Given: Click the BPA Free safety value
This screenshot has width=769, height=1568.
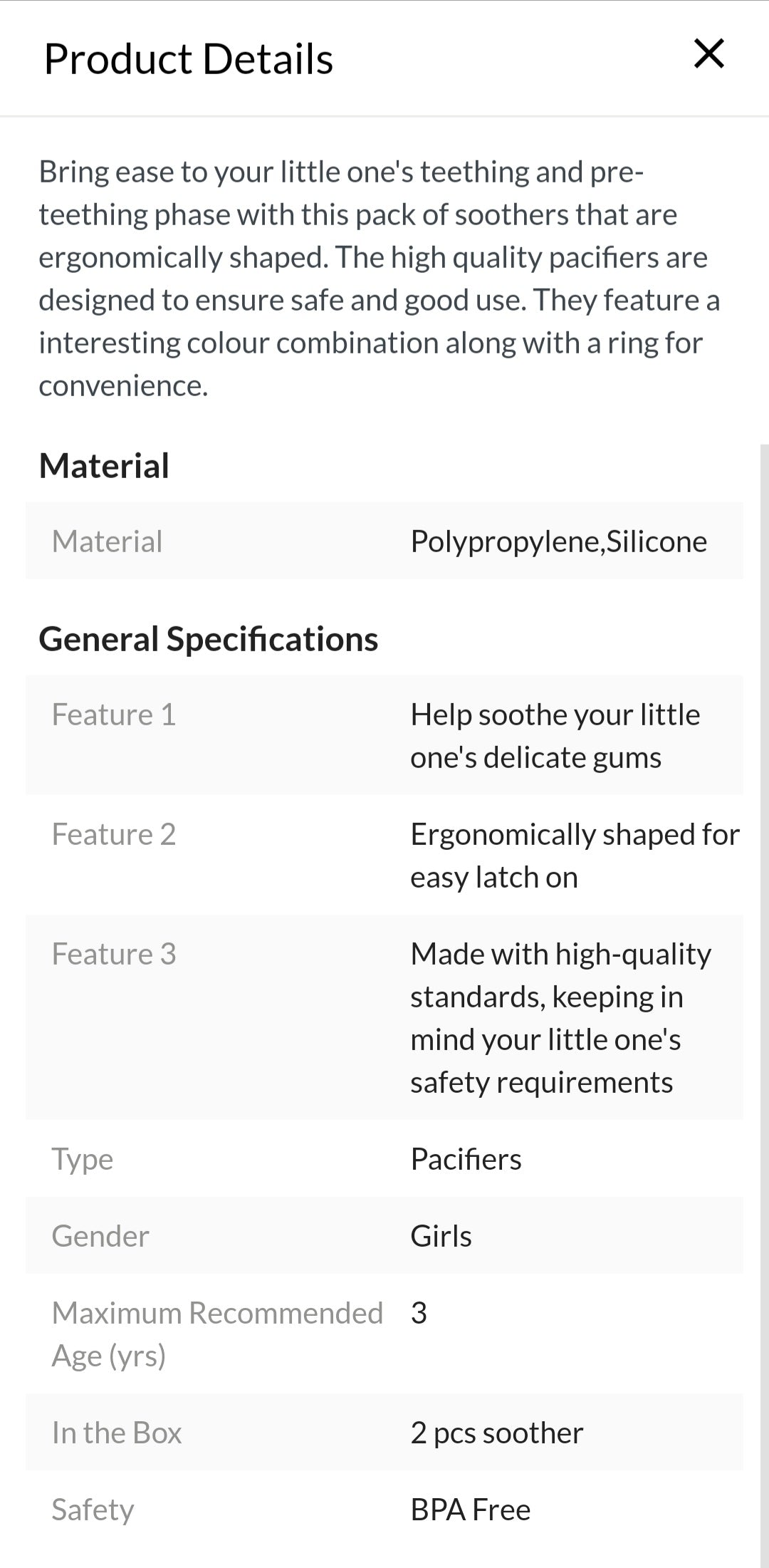Looking at the screenshot, I should (x=470, y=1510).
